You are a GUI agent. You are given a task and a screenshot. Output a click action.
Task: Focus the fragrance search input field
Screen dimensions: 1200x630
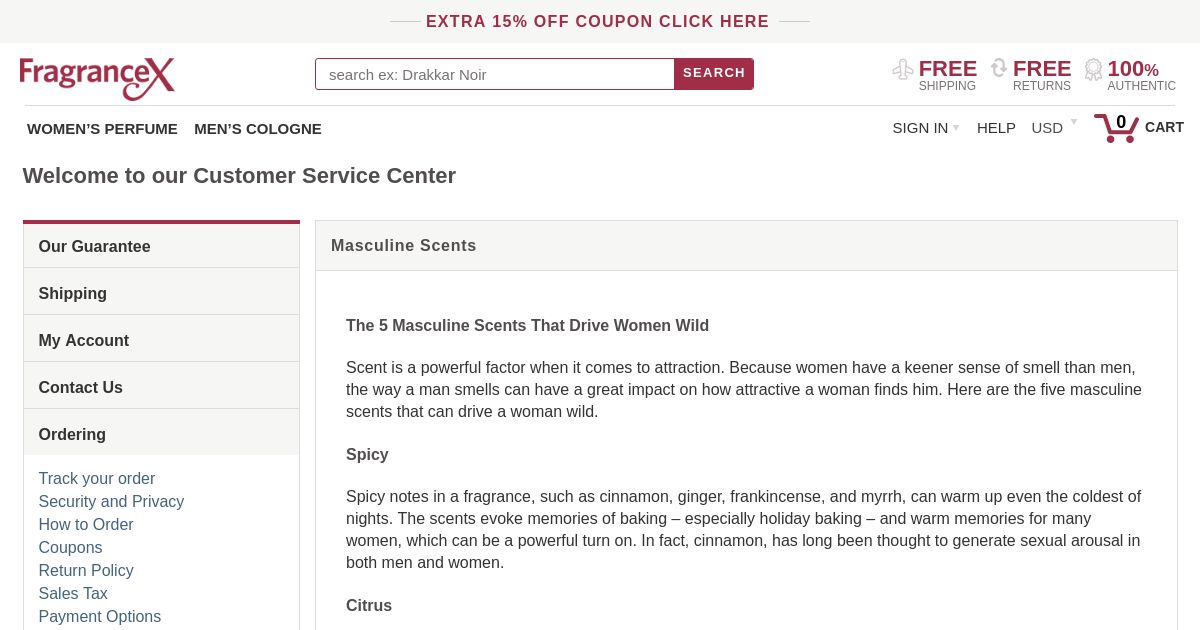click(x=495, y=74)
